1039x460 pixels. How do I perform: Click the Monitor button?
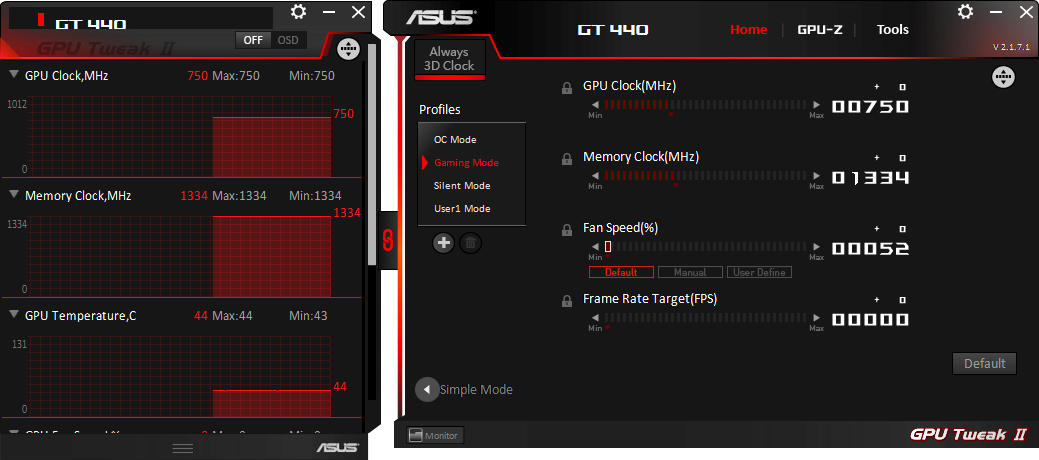433,435
